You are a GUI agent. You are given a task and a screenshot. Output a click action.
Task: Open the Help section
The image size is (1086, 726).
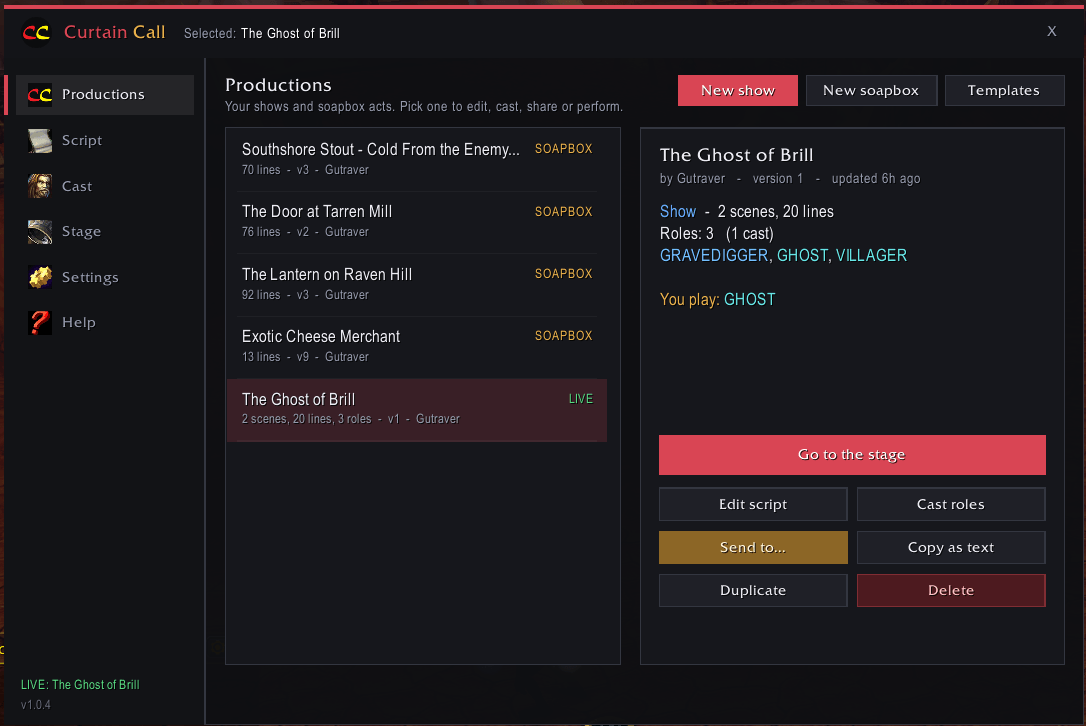[x=105, y=322]
